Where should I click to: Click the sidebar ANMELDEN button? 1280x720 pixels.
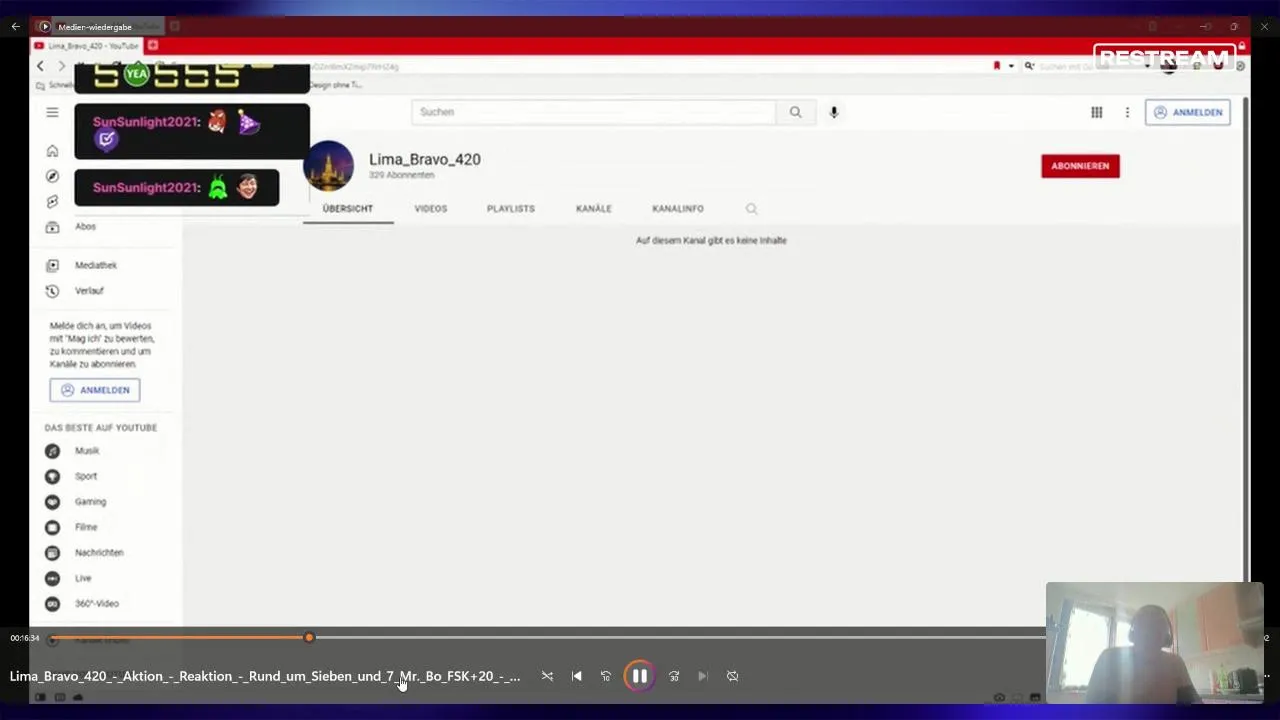(x=95, y=390)
